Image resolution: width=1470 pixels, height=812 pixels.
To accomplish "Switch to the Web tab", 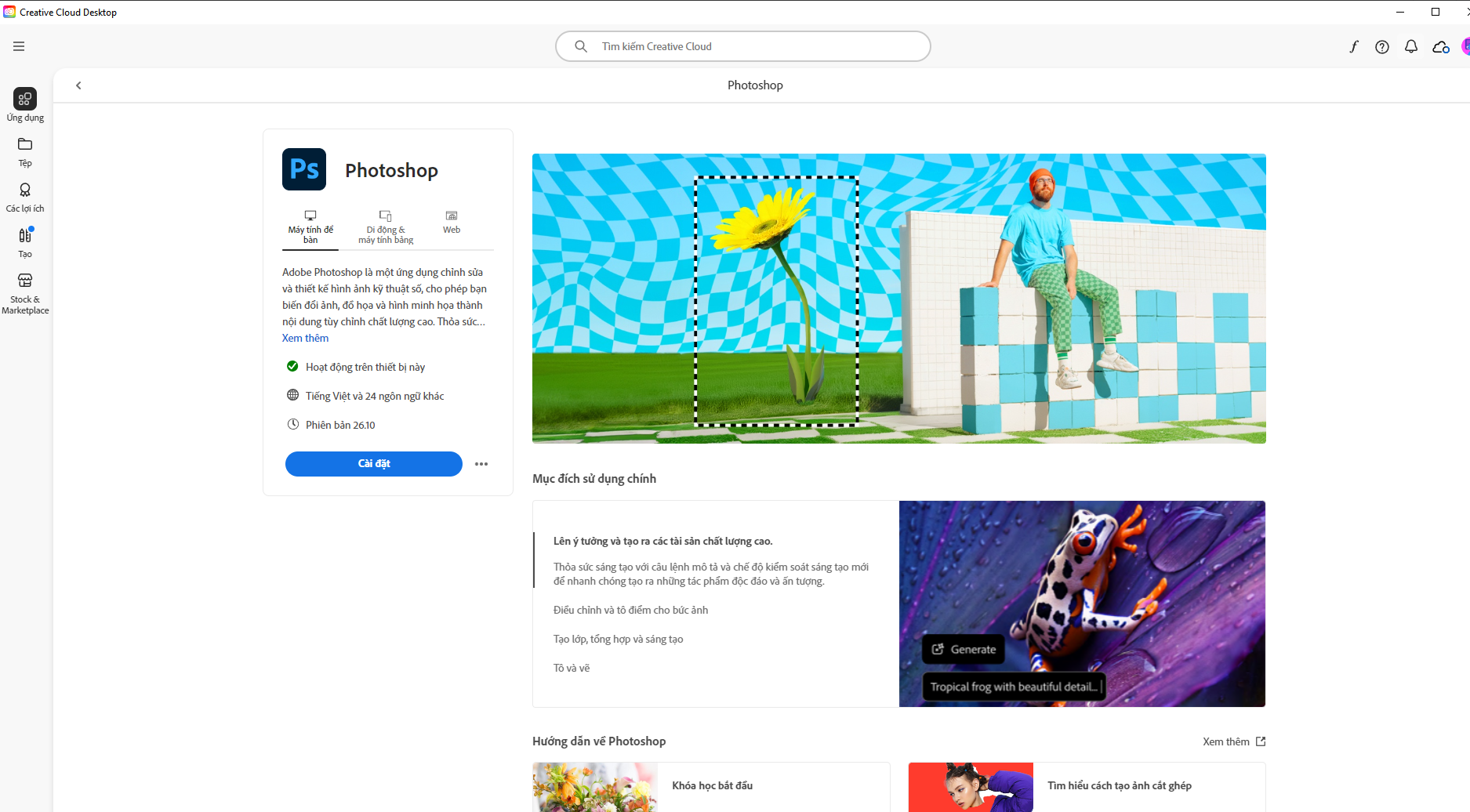I will (452, 223).
